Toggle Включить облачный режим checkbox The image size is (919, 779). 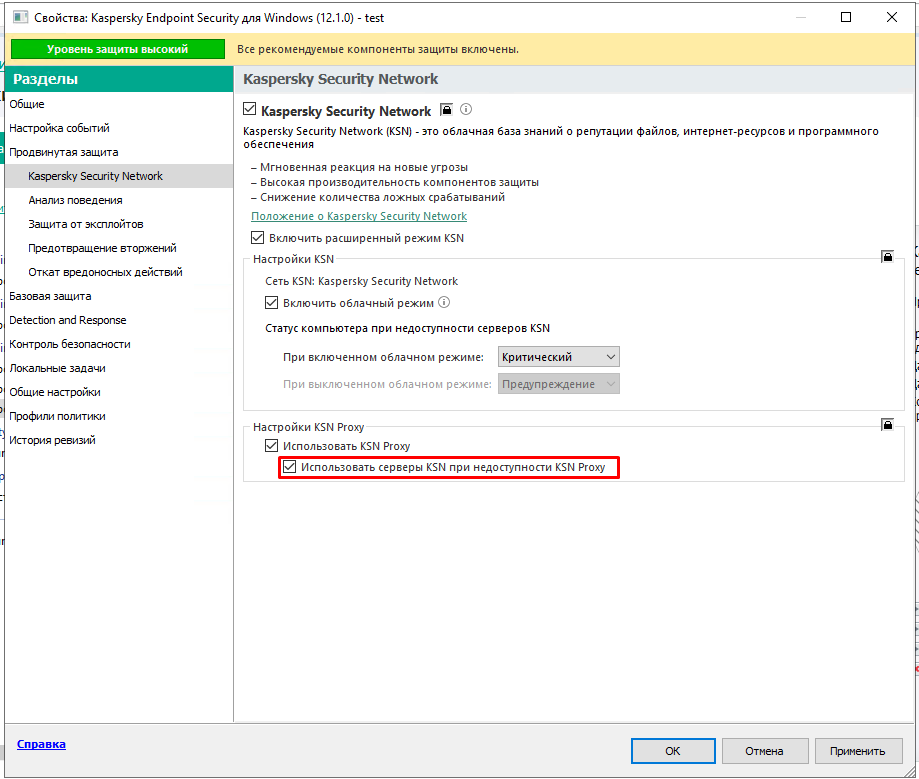271,302
